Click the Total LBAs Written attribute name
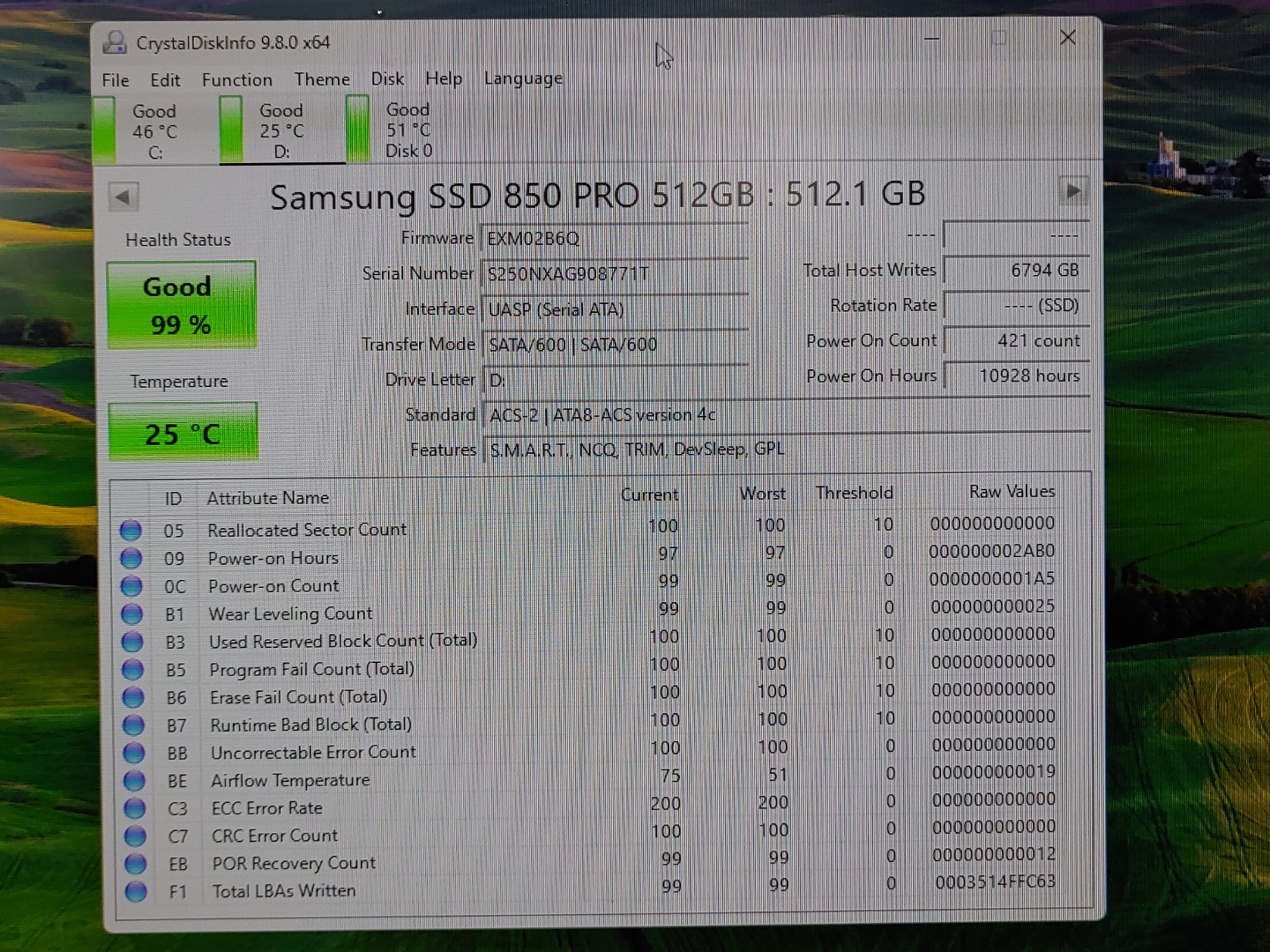1270x952 pixels. coord(284,891)
